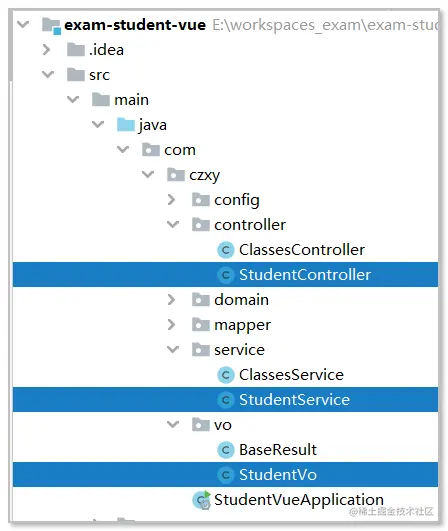
Task: Select StudentService in the tree
Action: pyautogui.click(x=225, y=400)
